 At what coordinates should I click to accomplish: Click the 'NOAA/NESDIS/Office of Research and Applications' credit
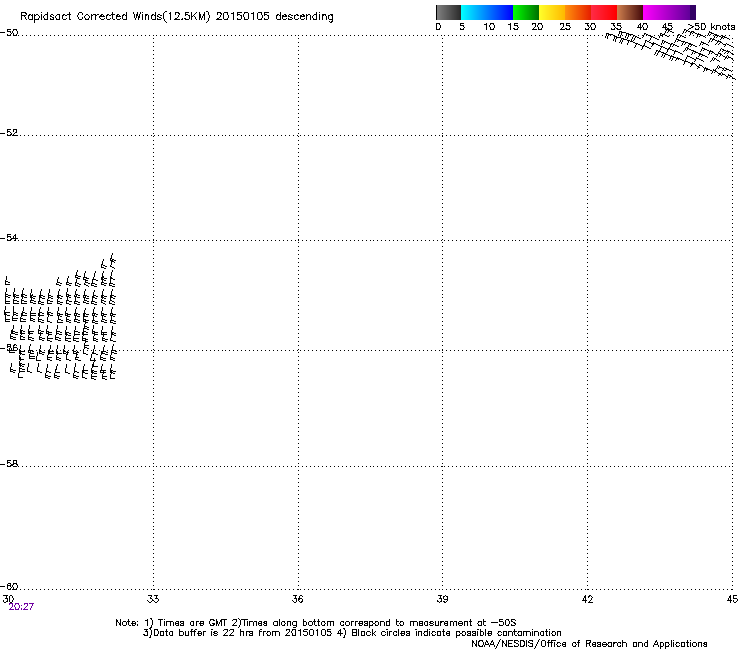pos(589,644)
